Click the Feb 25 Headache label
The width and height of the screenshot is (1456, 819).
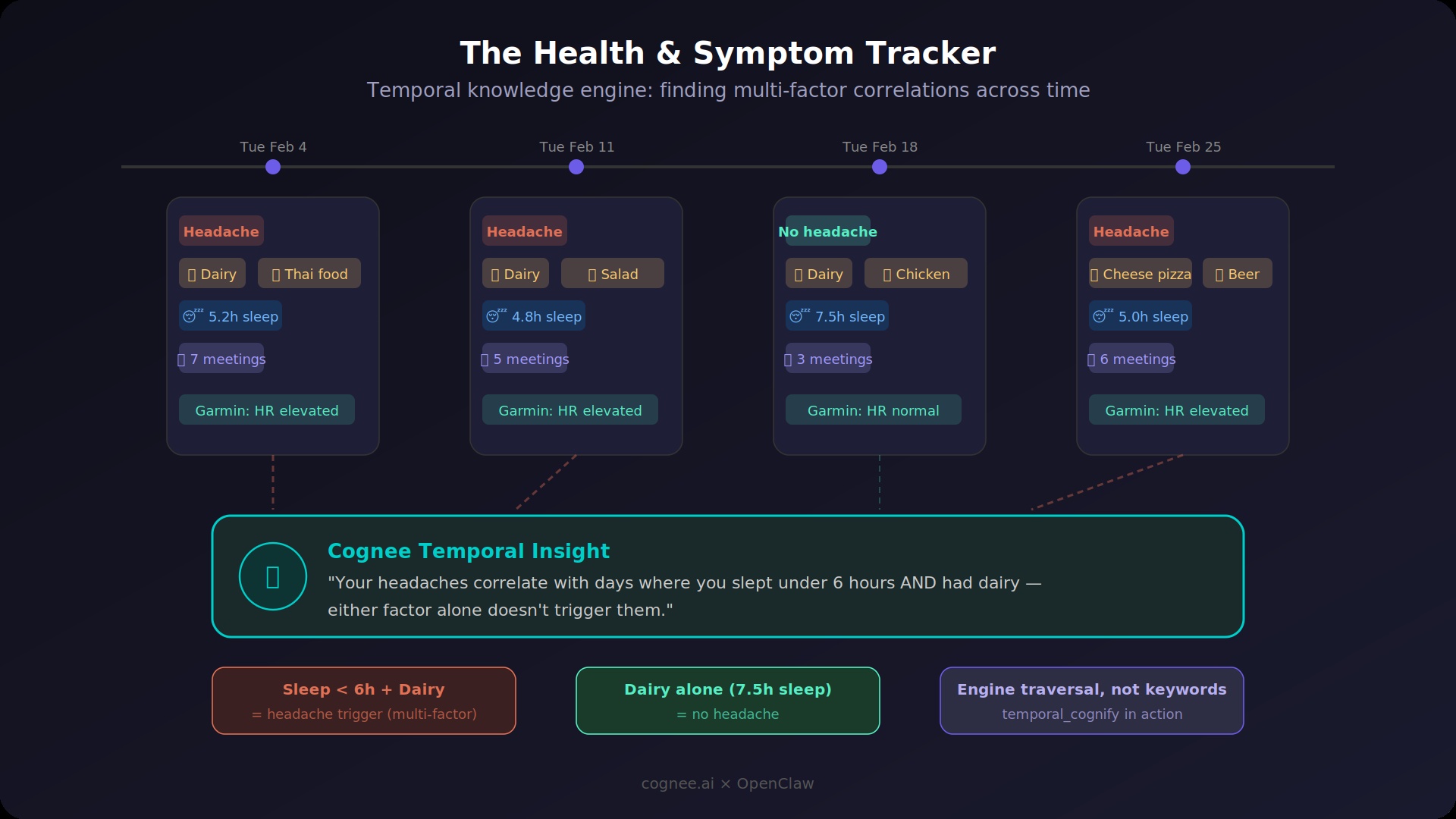click(x=1131, y=231)
